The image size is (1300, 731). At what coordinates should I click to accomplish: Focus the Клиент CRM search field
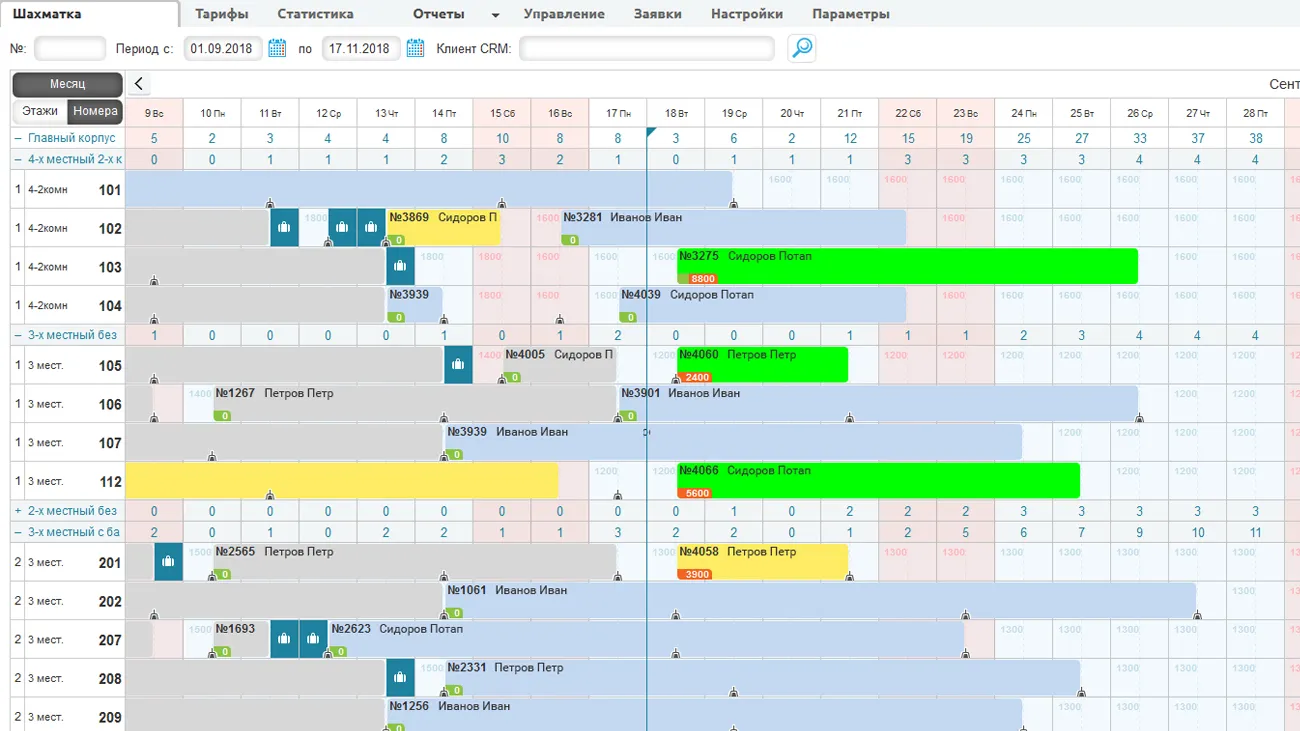[646, 48]
